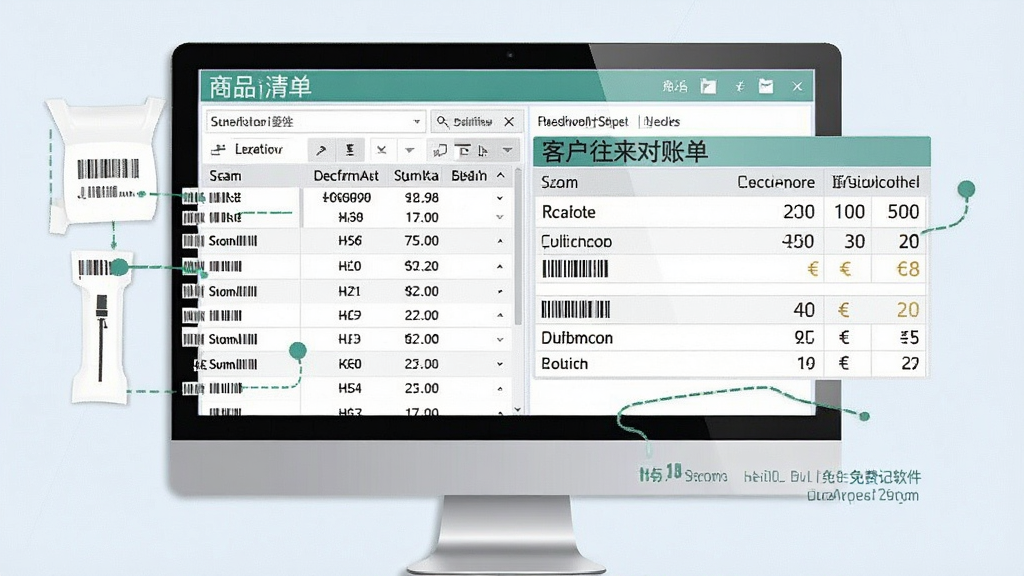
Task: Click the yen currency icon in the title bar
Action: click(739, 86)
